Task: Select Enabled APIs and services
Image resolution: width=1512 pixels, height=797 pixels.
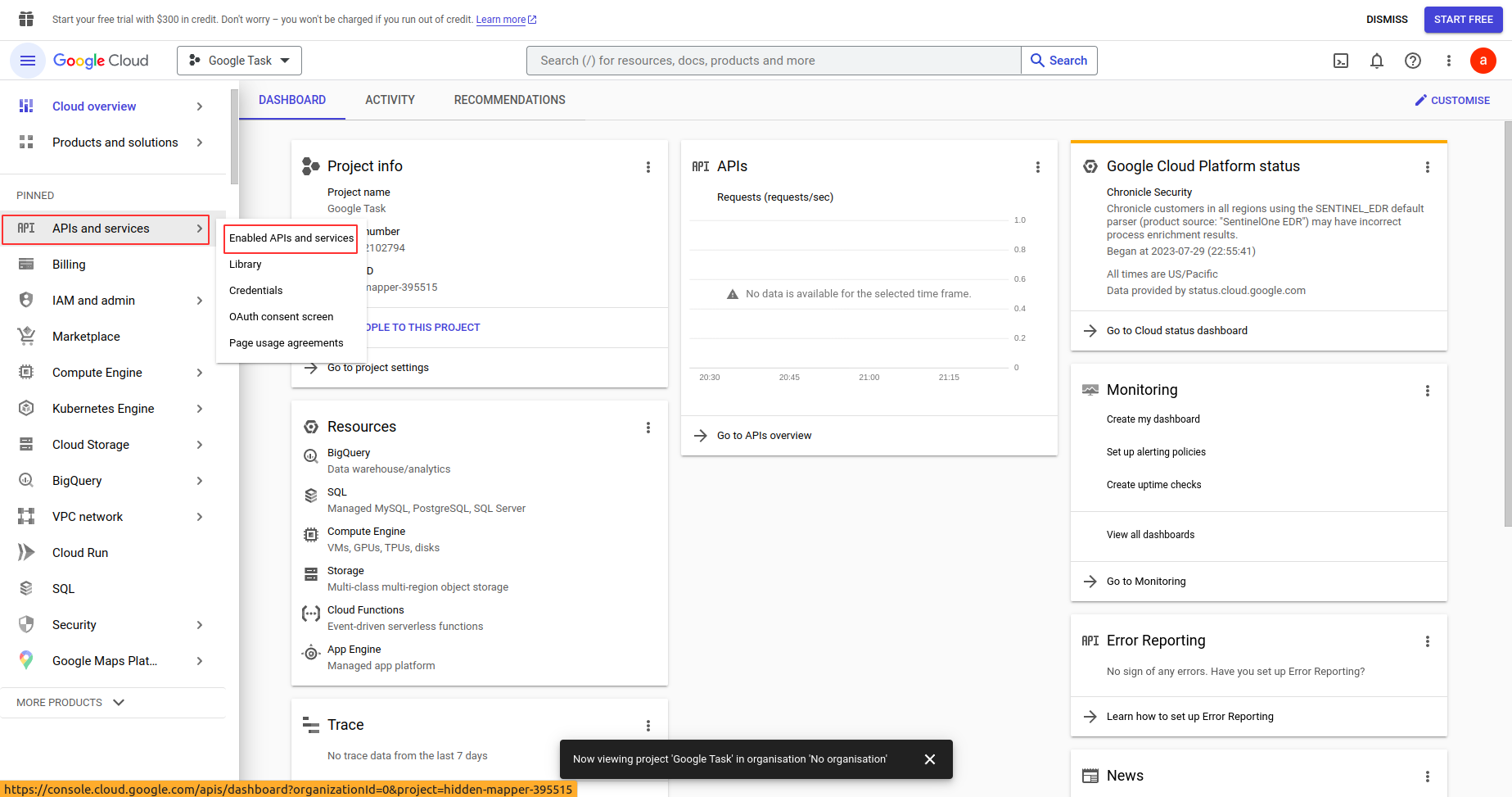Action: [291, 238]
